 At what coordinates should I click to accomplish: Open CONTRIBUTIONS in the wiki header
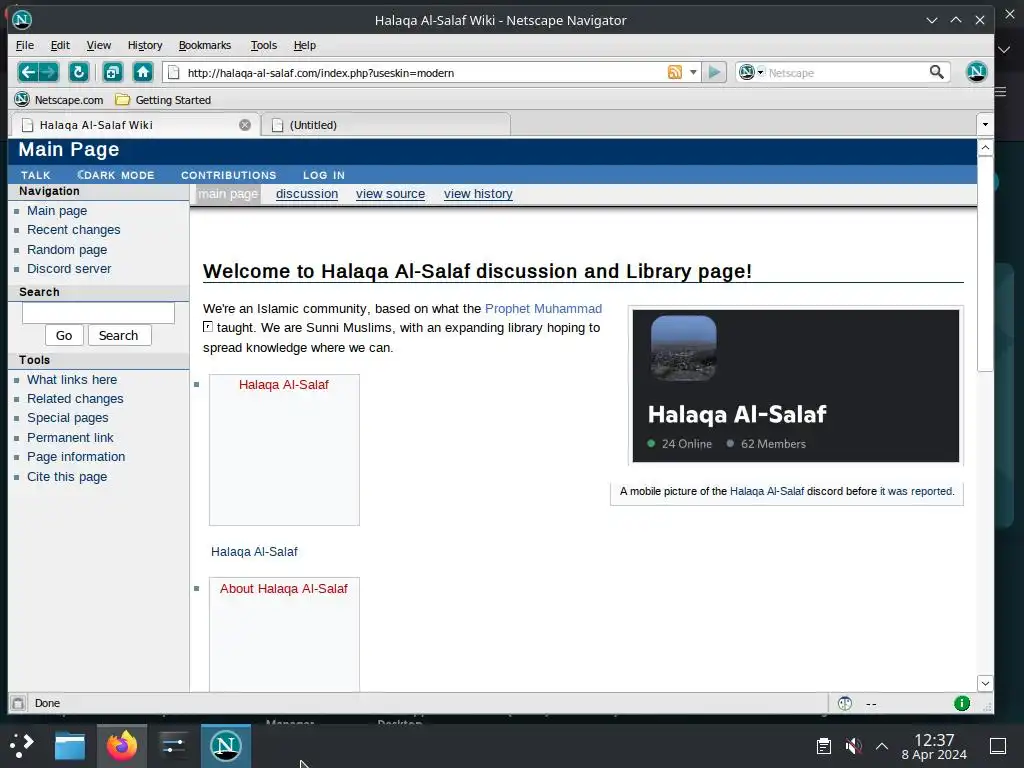pyautogui.click(x=229, y=175)
